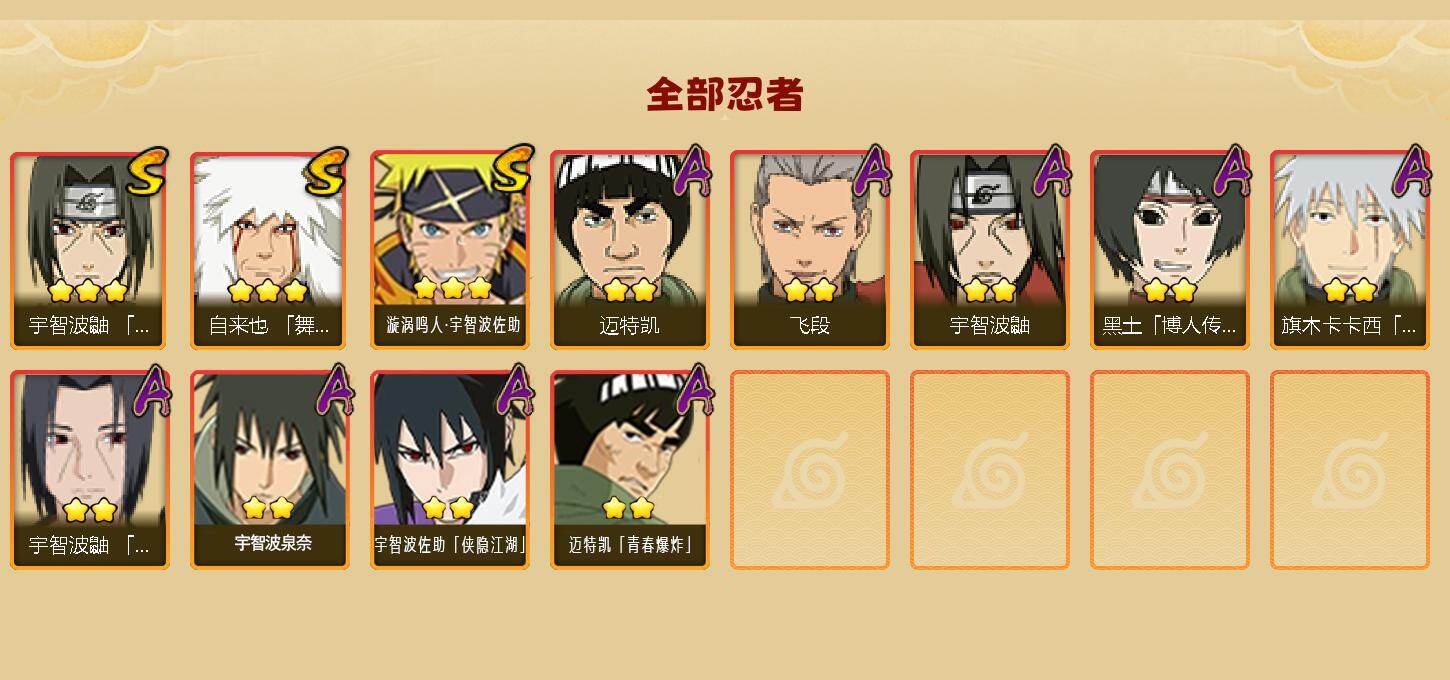Pick the 旗木卡卡西 ninja card
This screenshot has height=680, width=1450.
tap(1350, 250)
